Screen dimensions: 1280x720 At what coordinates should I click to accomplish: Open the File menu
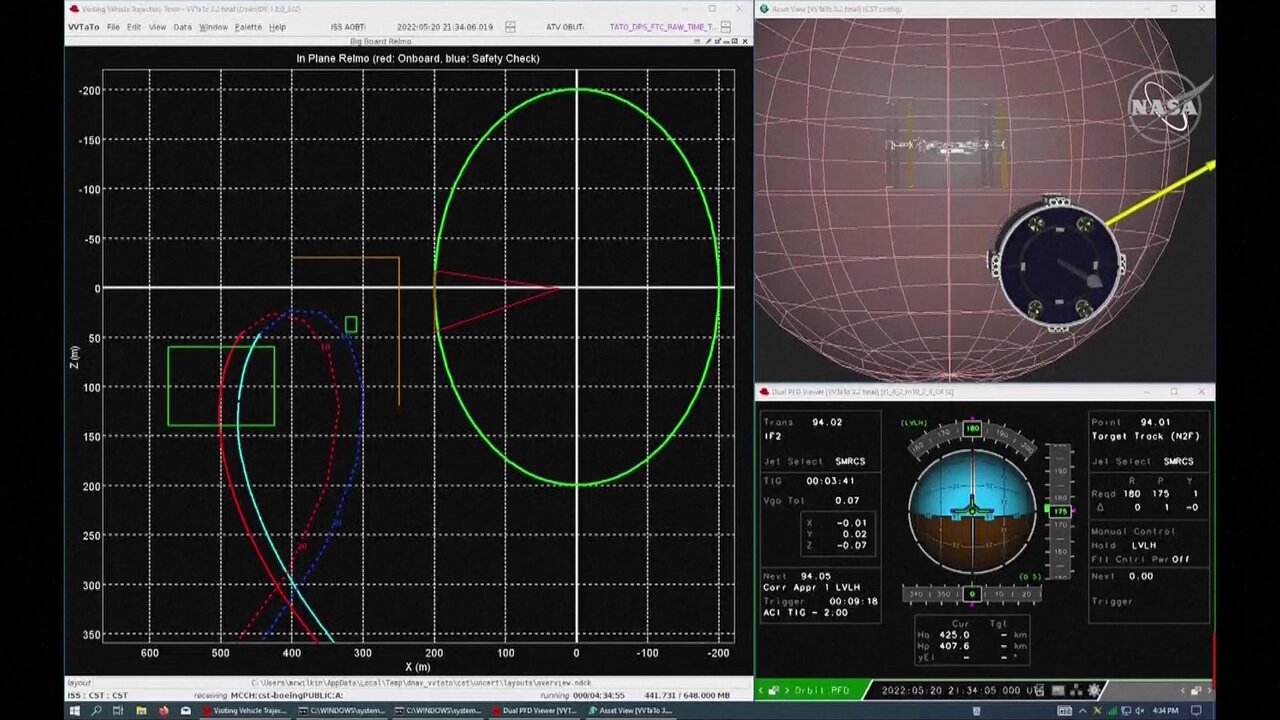113,27
